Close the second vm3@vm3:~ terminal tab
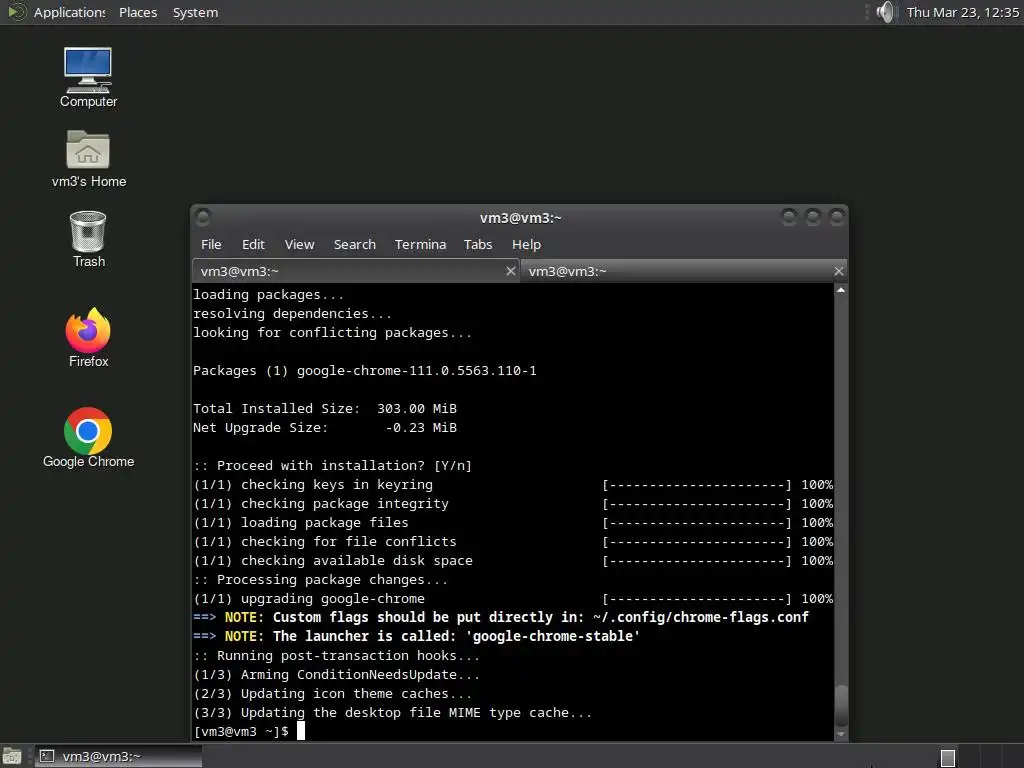 [x=839, y=270]
